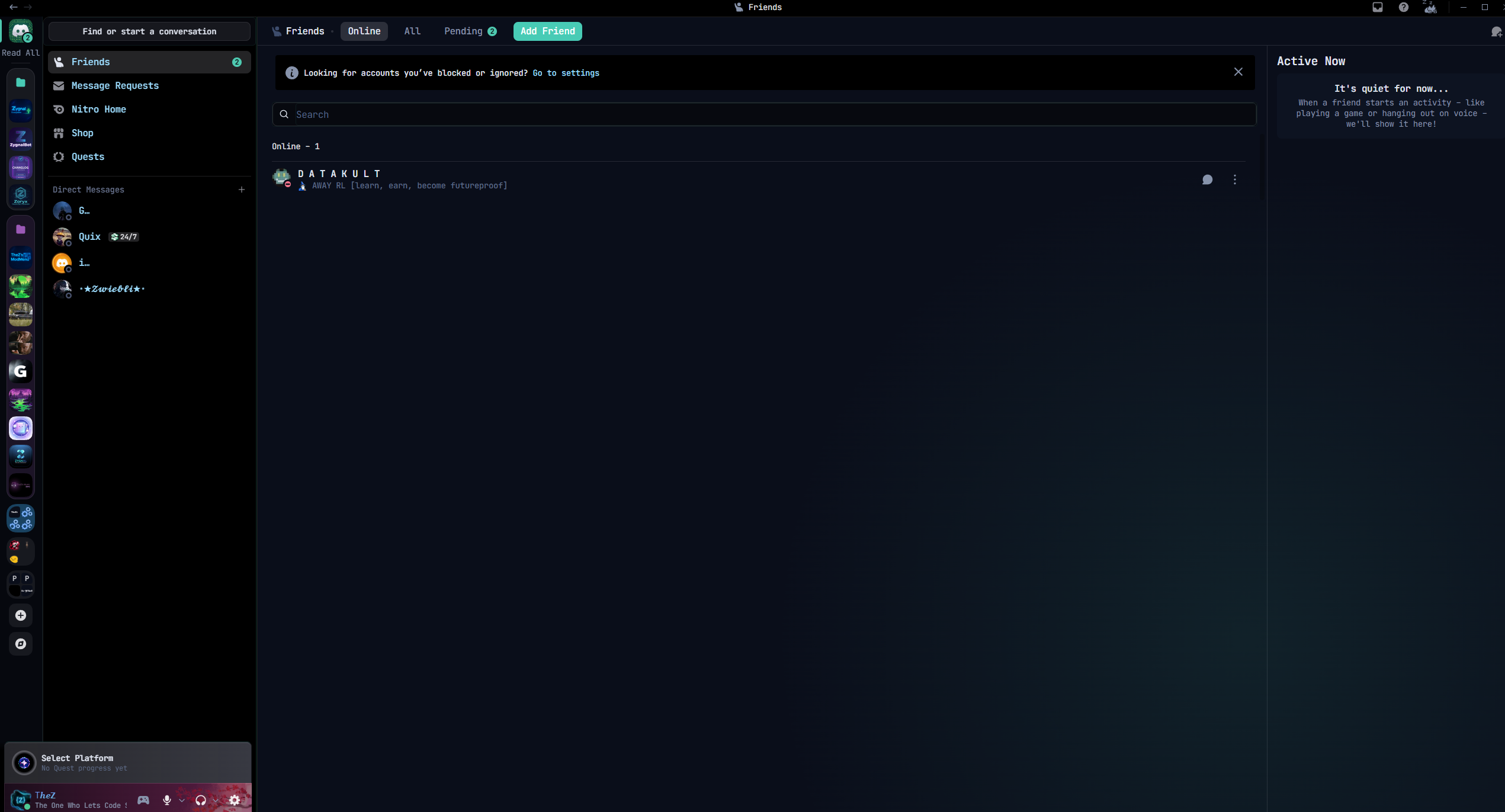The width and height of the screenshot is (1505, 812).
Task: Switch to the Online friends tab
Action: click(364, 31)
